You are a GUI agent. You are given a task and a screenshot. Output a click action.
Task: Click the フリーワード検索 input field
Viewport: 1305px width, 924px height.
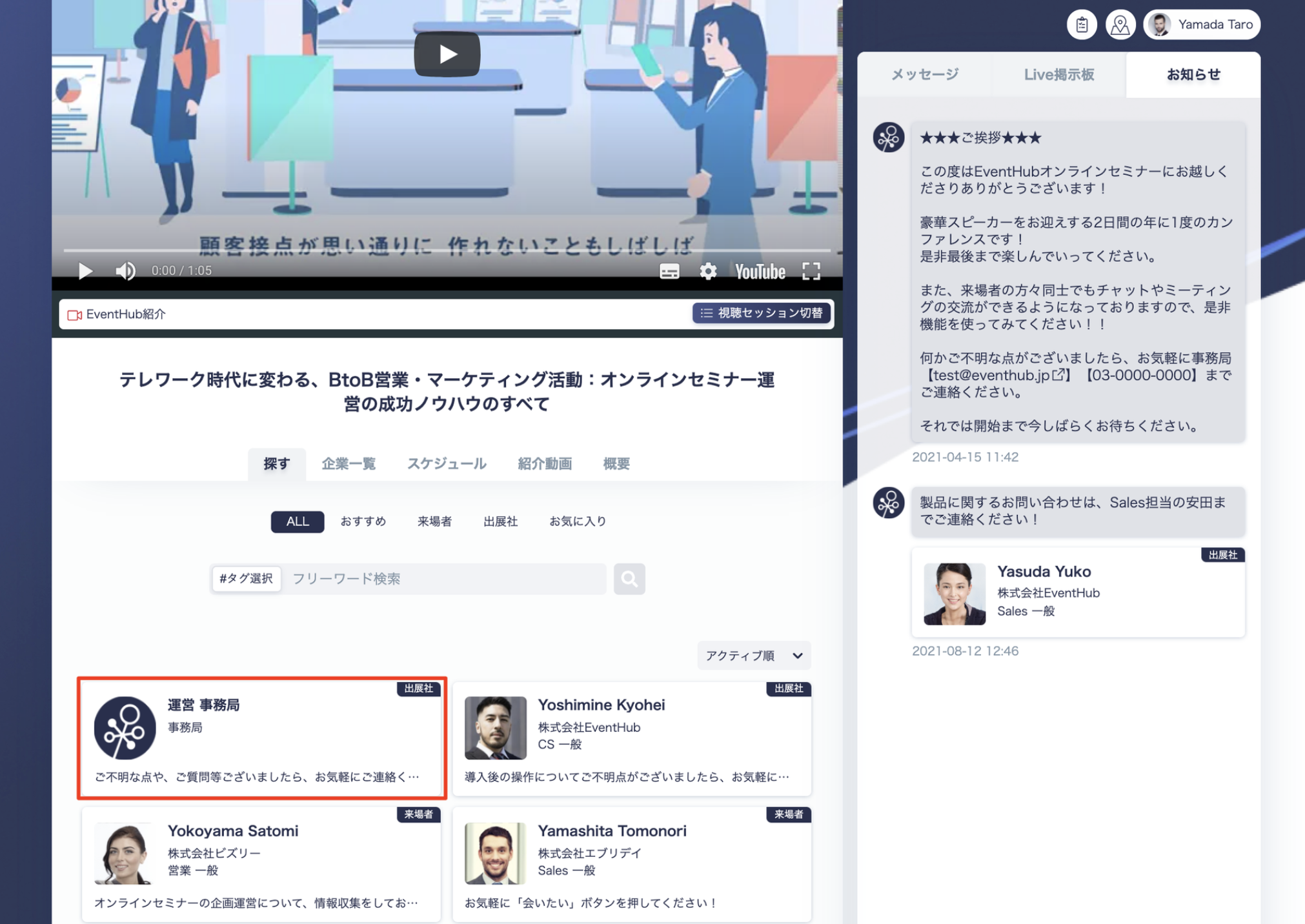(x=444, y=579)
